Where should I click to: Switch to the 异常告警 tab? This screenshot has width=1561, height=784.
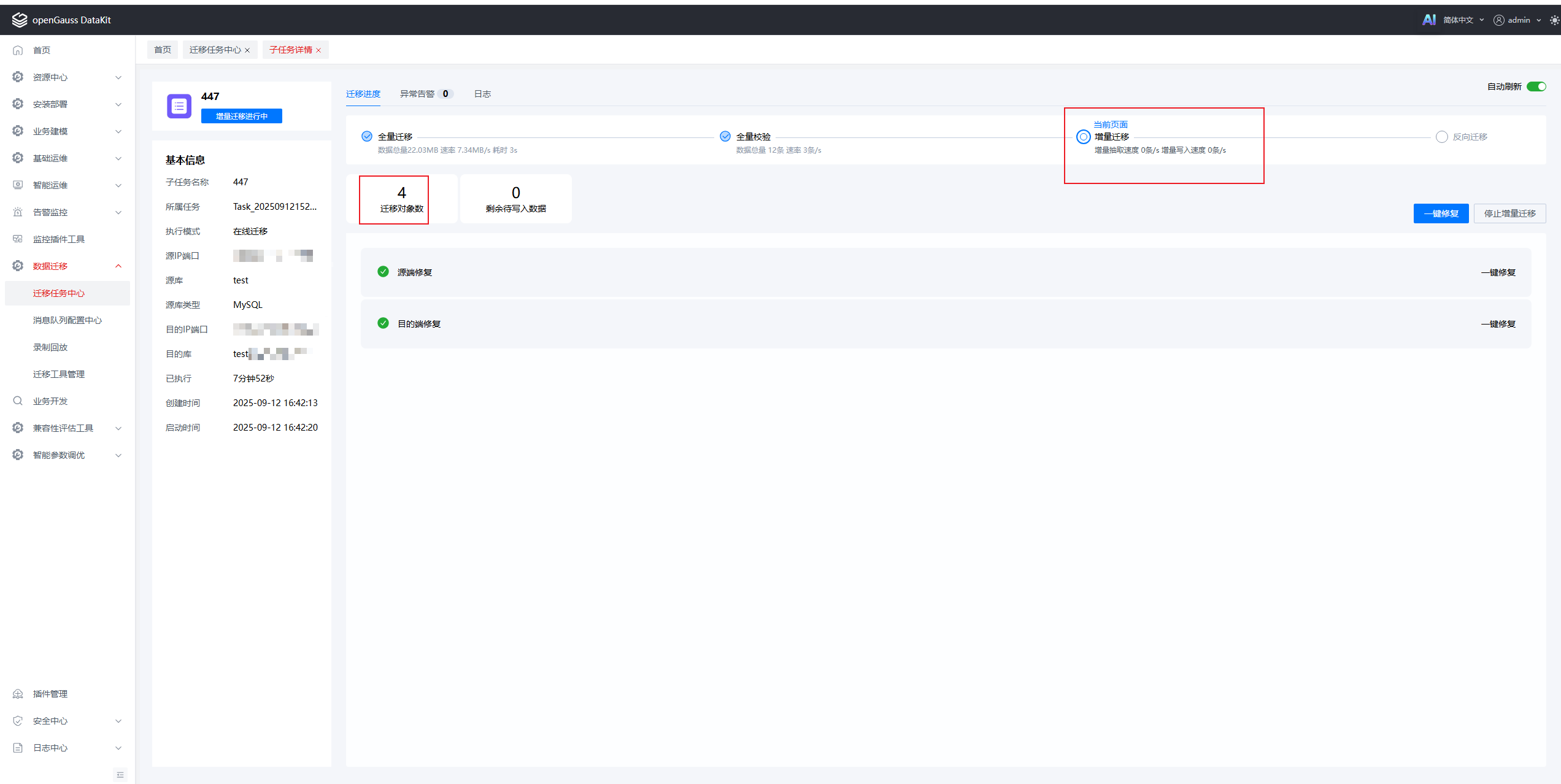417,94
